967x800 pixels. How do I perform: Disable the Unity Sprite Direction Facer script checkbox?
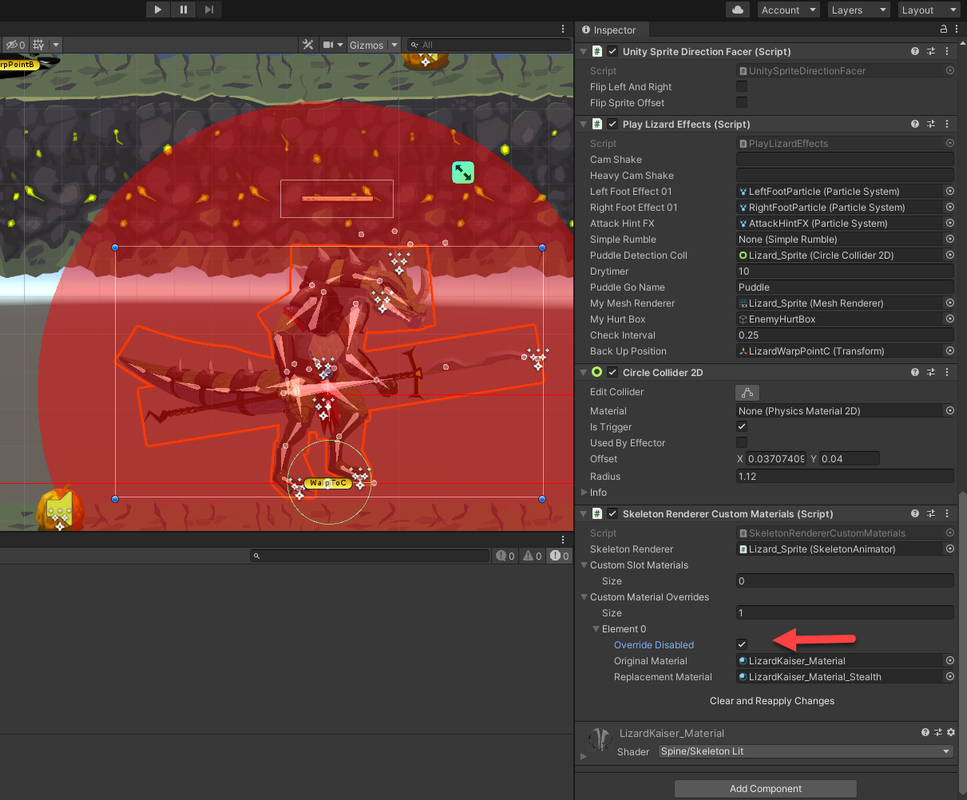(612, 51)
